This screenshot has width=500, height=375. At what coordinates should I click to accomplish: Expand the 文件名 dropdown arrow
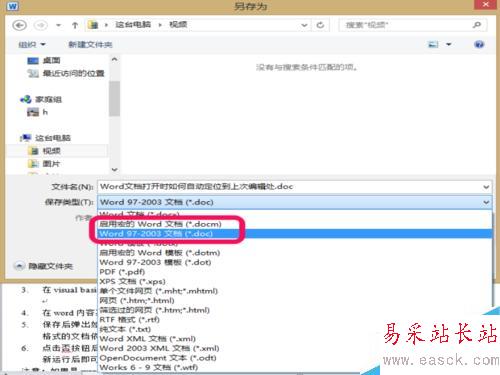(486, 187)
